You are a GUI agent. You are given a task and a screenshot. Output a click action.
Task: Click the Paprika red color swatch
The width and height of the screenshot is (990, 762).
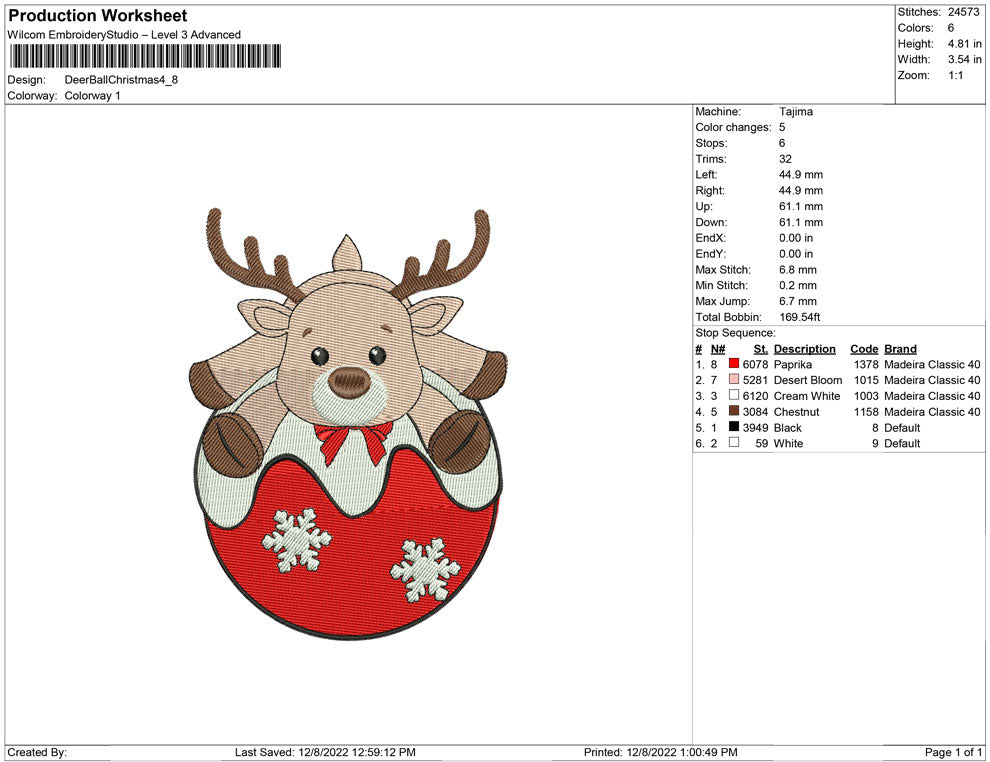734,364
